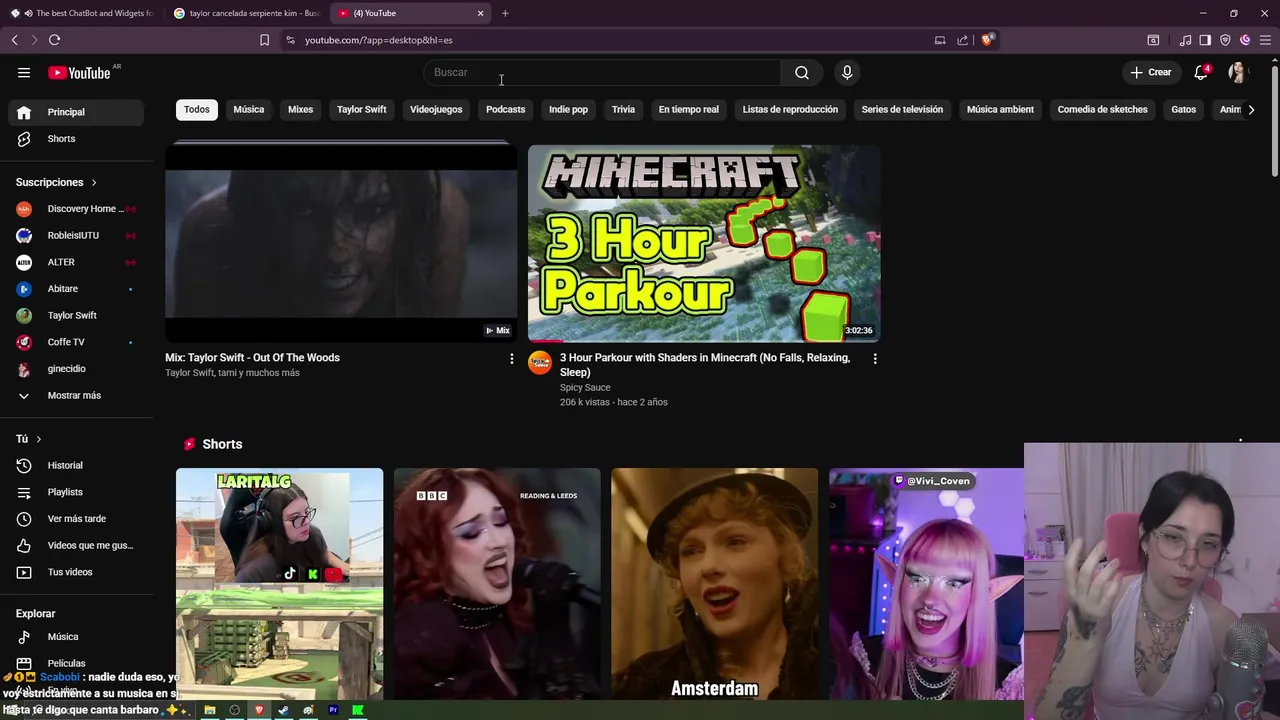Click the YouTube logo

[x=79, y=72]
